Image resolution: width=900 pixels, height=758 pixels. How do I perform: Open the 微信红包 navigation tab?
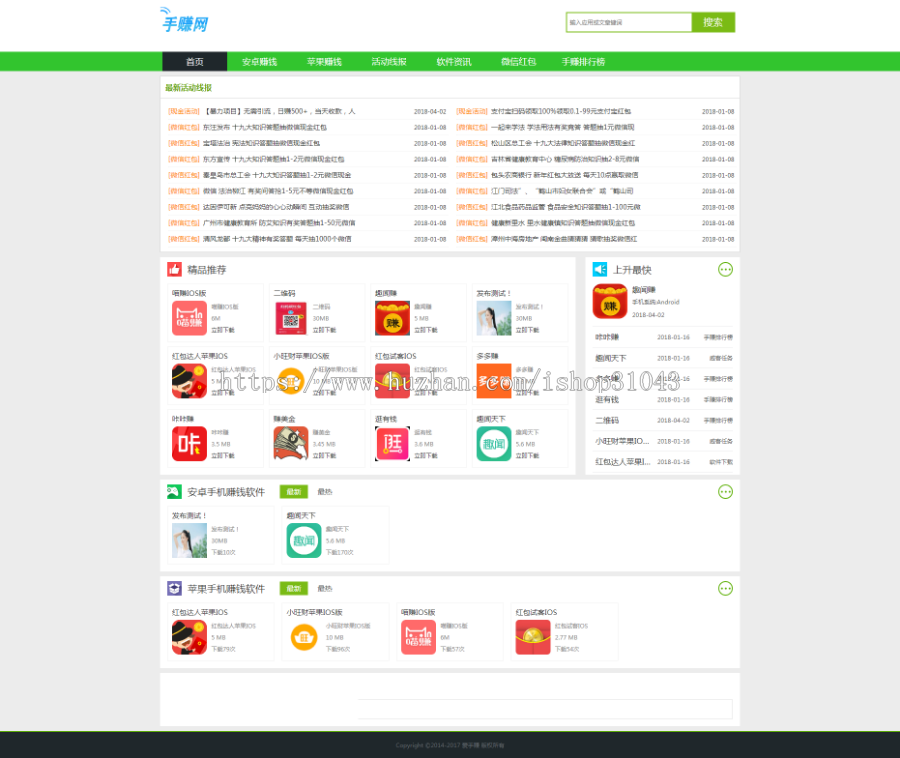click(x=519, y=61)
